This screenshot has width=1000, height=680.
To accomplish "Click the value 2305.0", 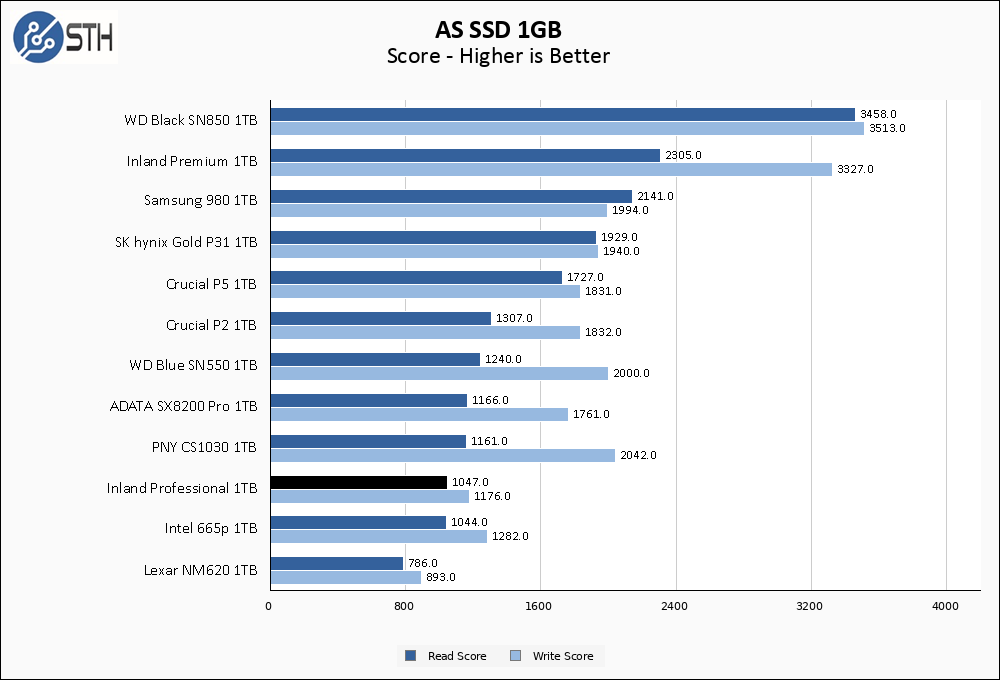I will (x=683, y=155).
